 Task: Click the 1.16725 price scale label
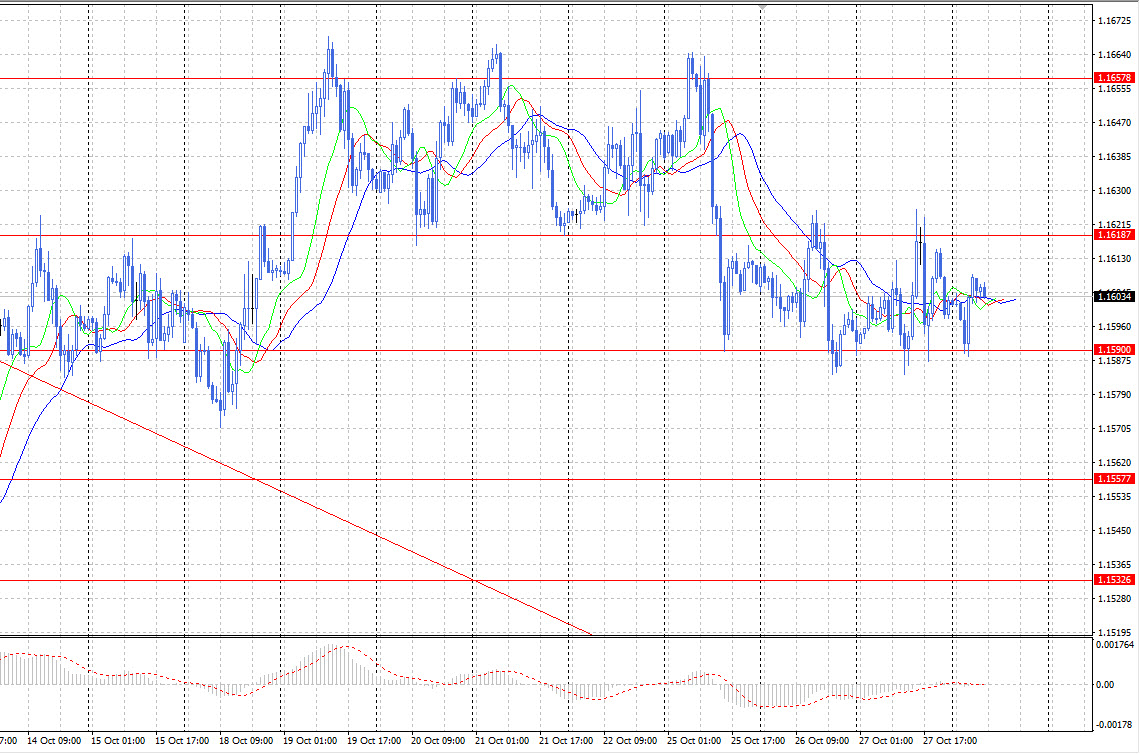point(1114,21)
